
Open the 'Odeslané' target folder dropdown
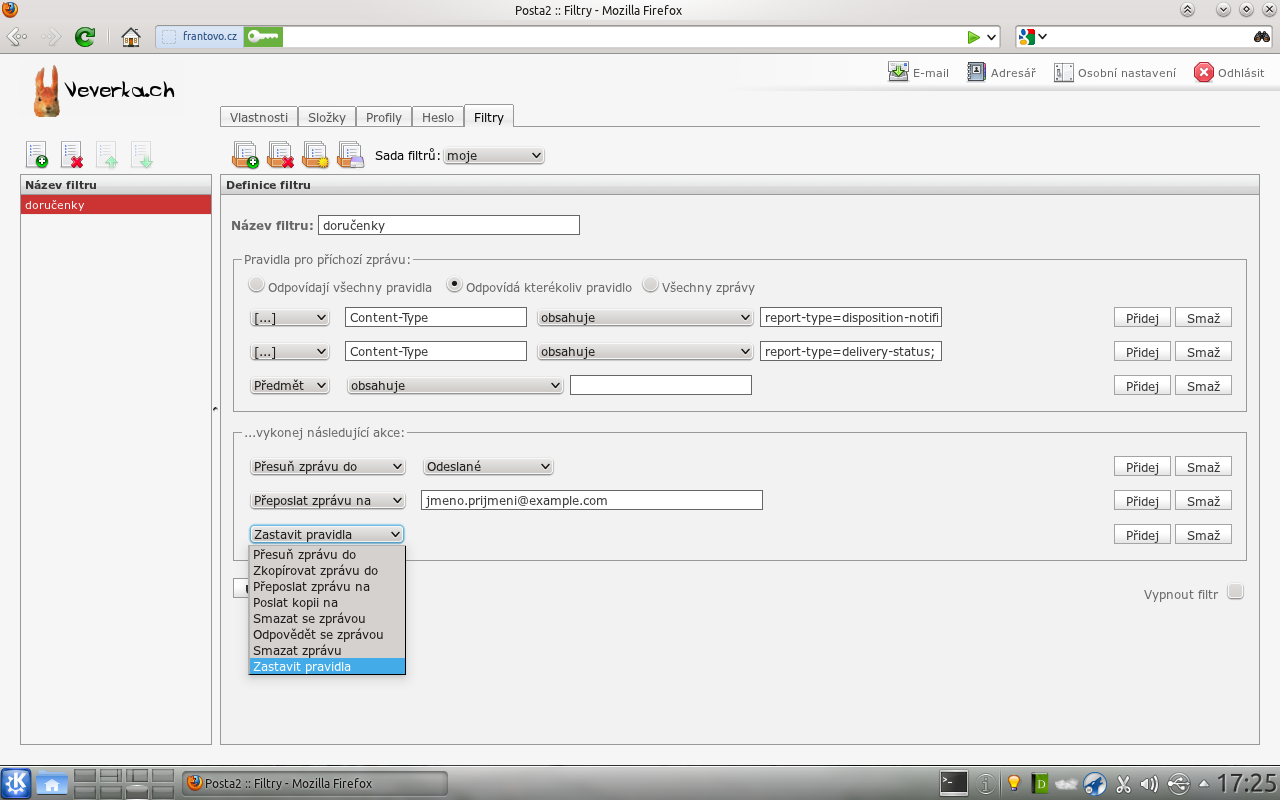click(488, 467)
